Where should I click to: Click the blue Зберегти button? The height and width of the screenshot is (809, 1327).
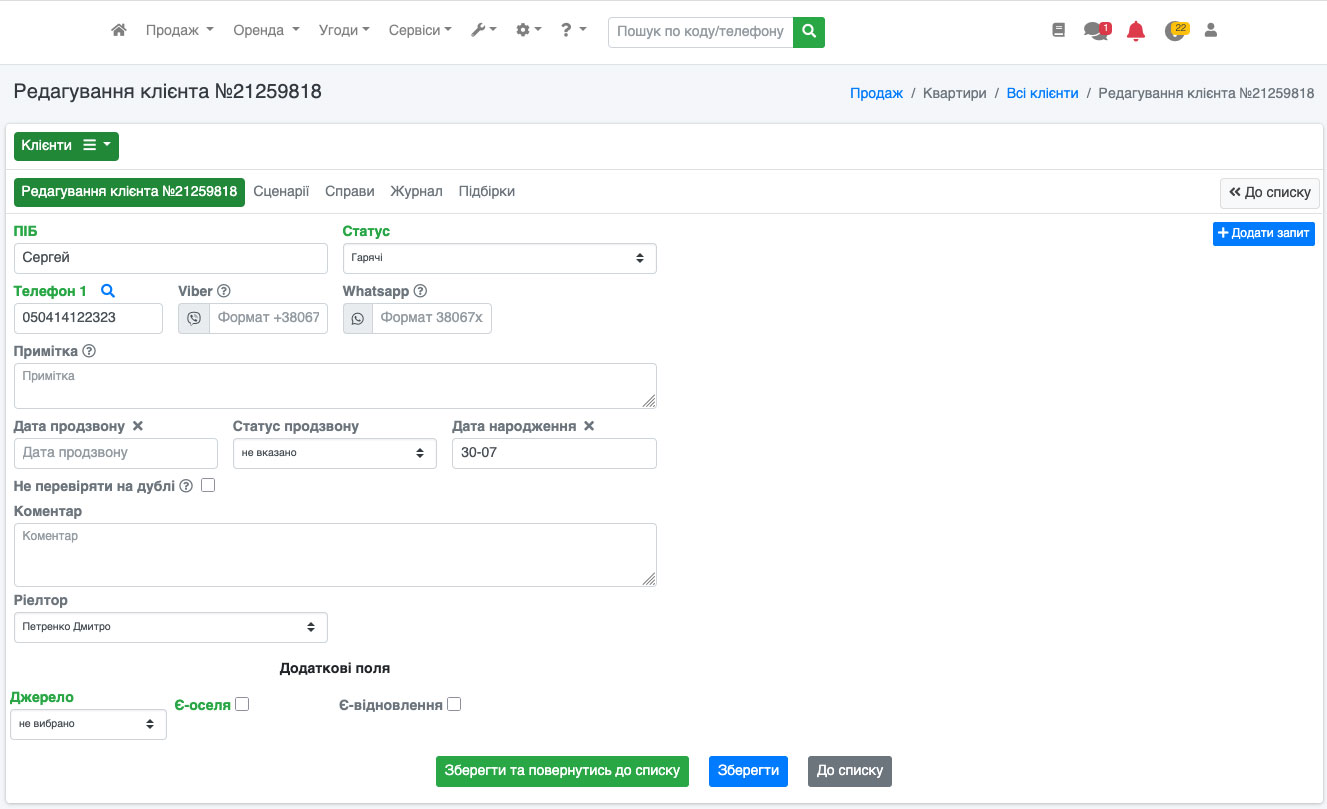point(748,771)
